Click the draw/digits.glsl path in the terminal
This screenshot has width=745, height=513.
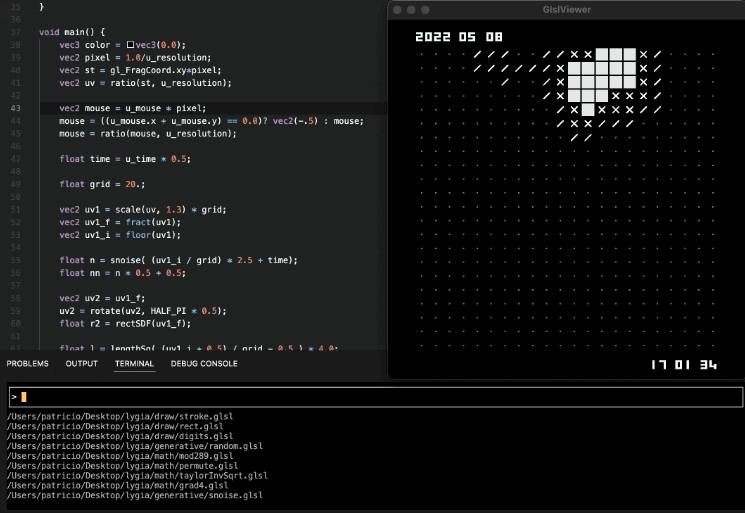tap(120, 436)
